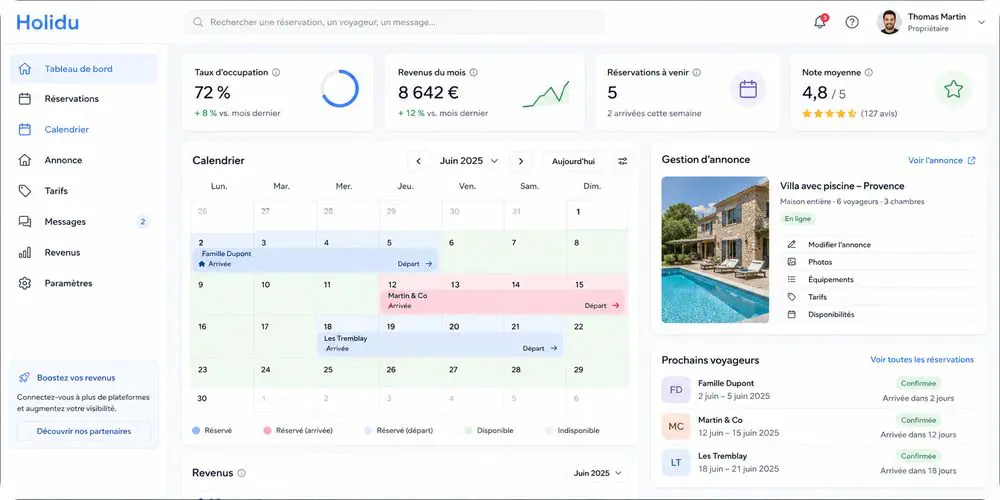Click the Messages unread count badge 2

143,222
